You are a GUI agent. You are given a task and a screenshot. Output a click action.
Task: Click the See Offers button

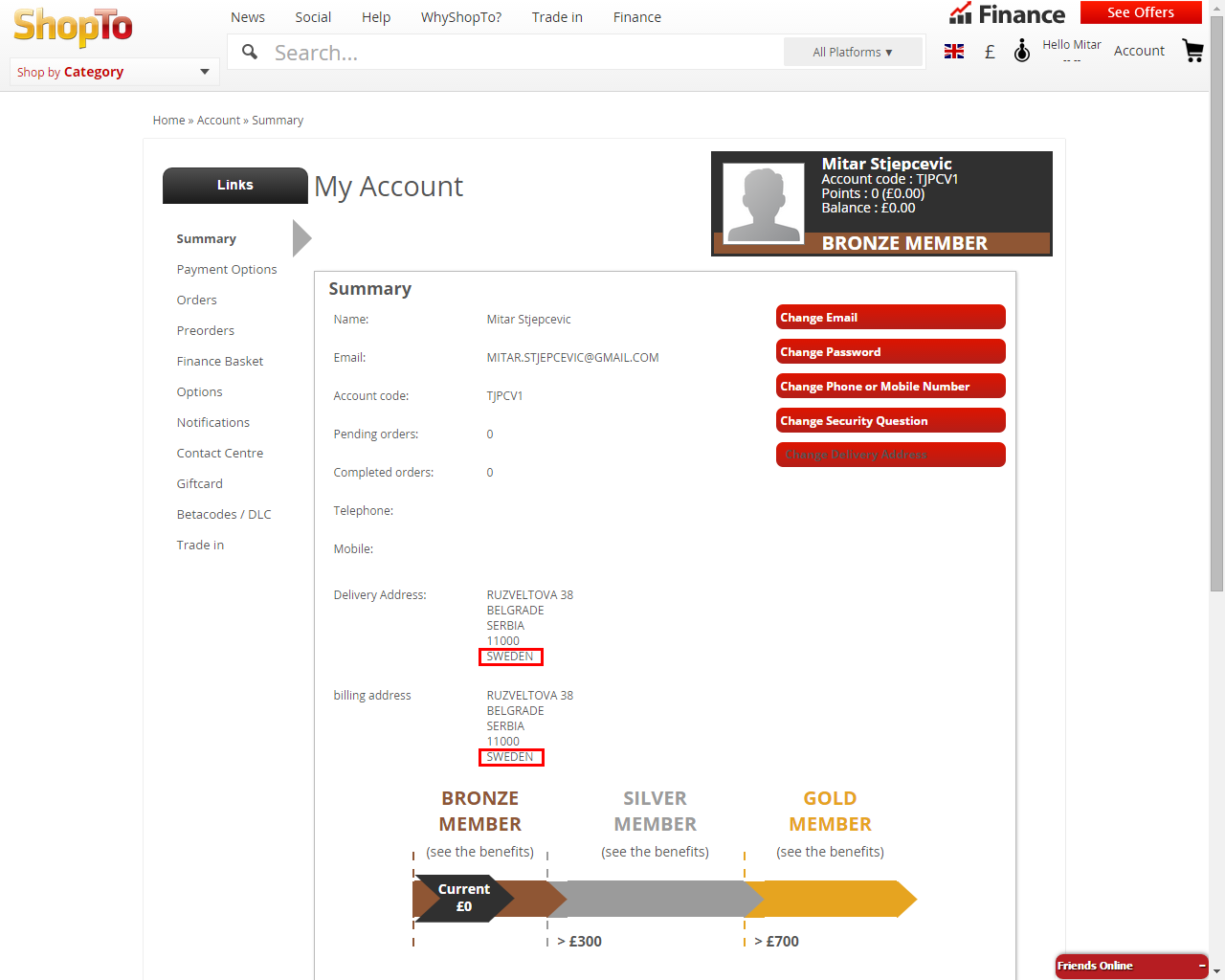(x=1141, y=12)
